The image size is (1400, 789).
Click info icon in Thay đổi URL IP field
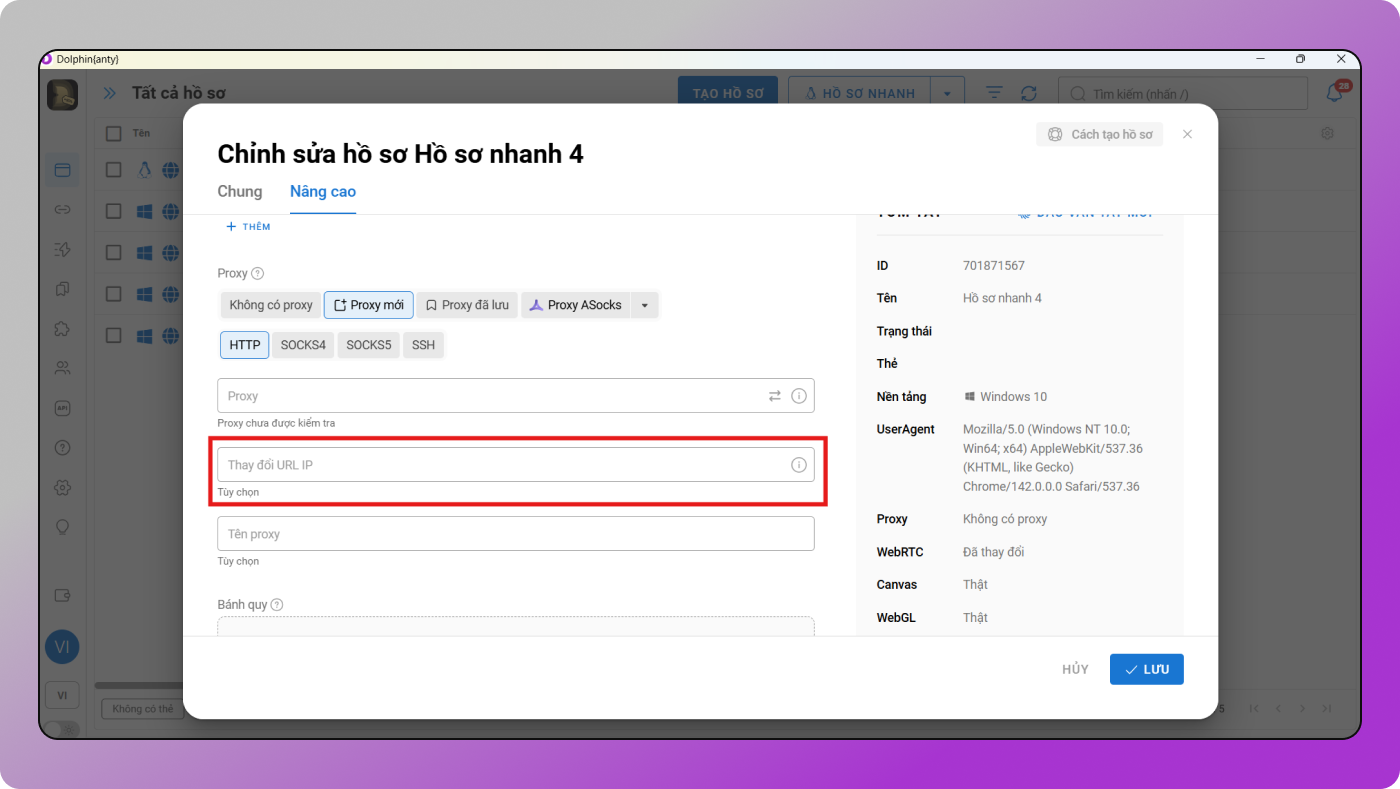[798, 465]
